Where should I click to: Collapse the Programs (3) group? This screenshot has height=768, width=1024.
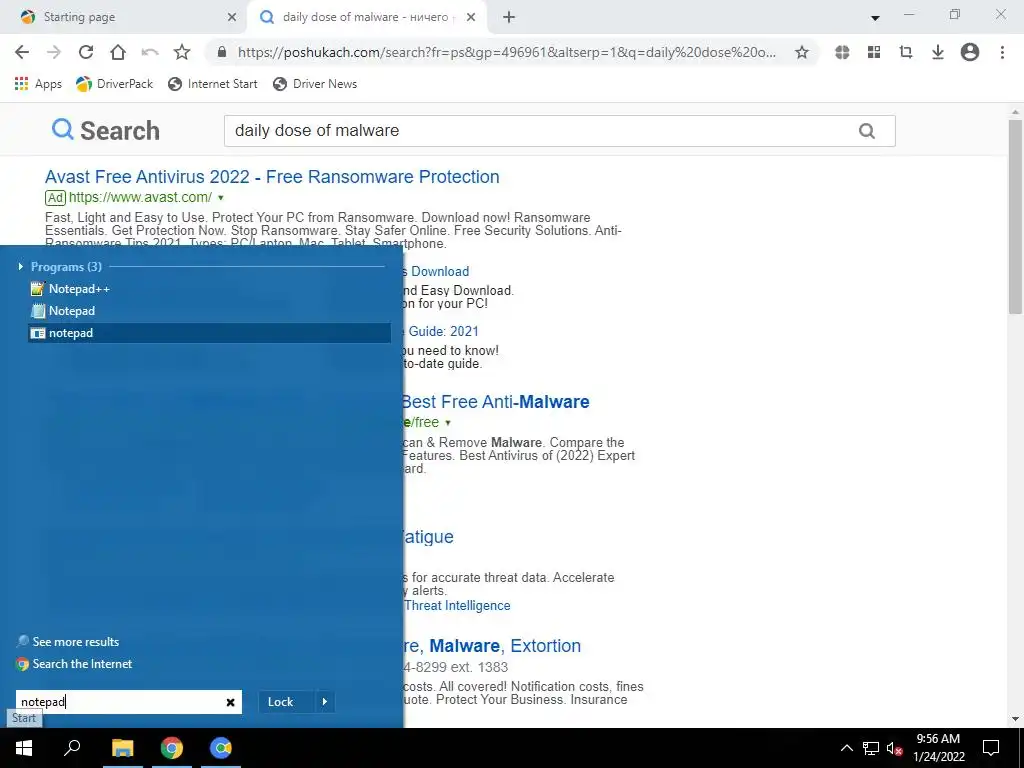(x=21, y=266)
